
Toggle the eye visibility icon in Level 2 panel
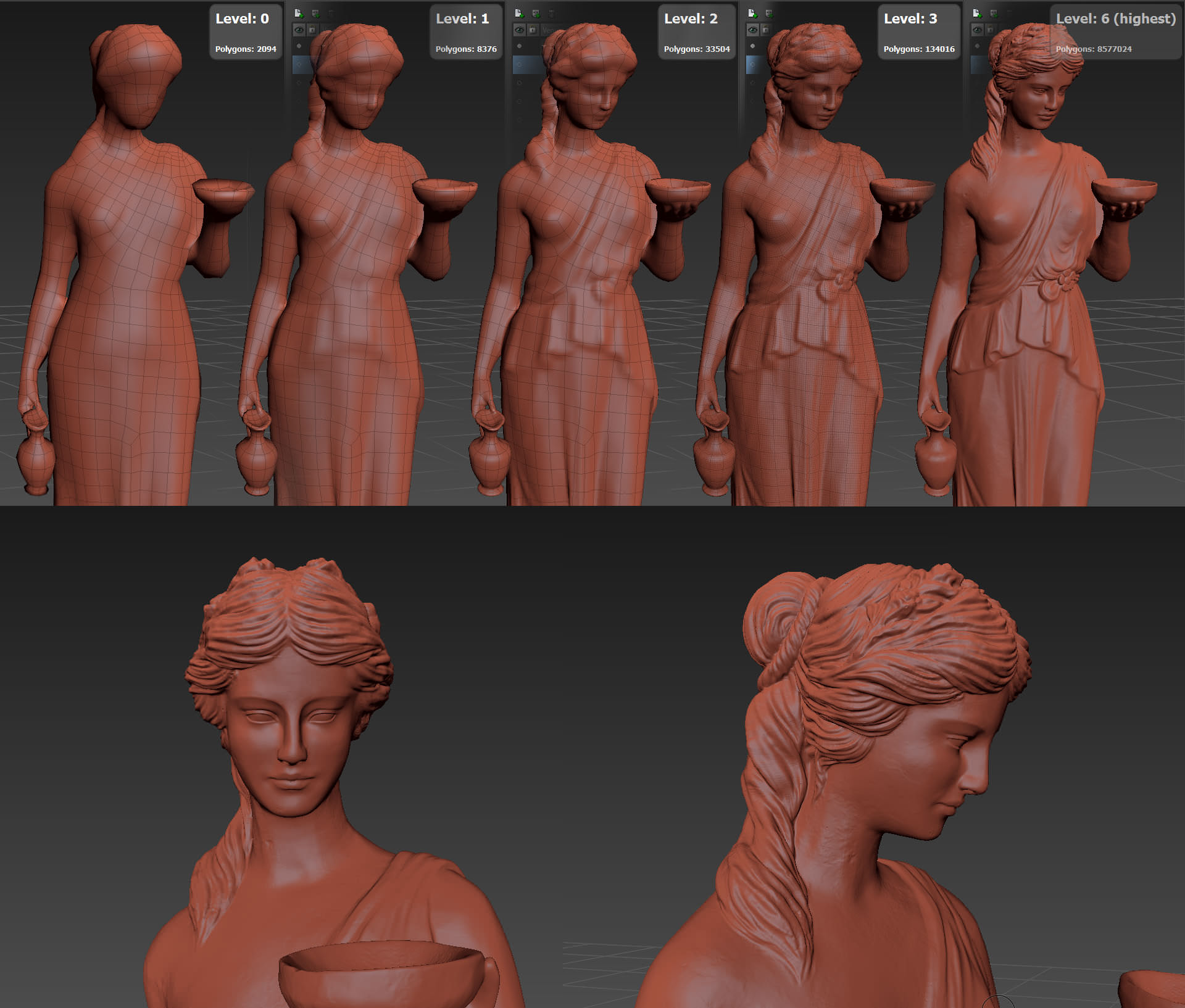click(520, 30)
